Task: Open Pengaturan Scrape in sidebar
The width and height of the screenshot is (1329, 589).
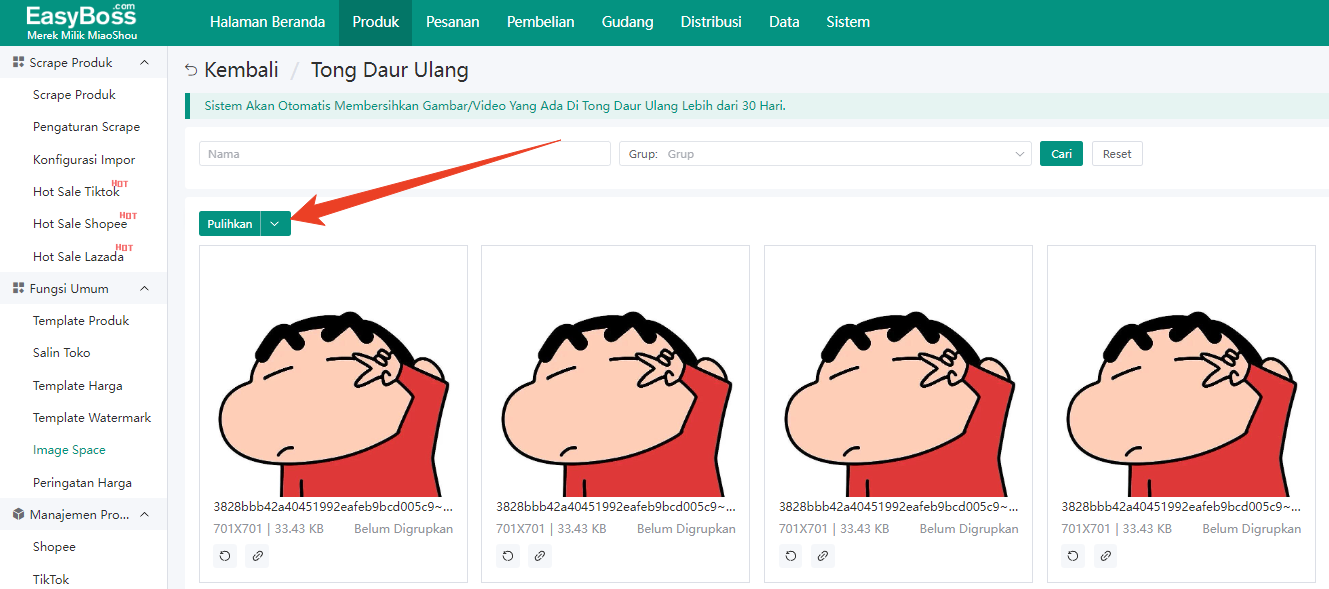Action: [x=86, y=127]
